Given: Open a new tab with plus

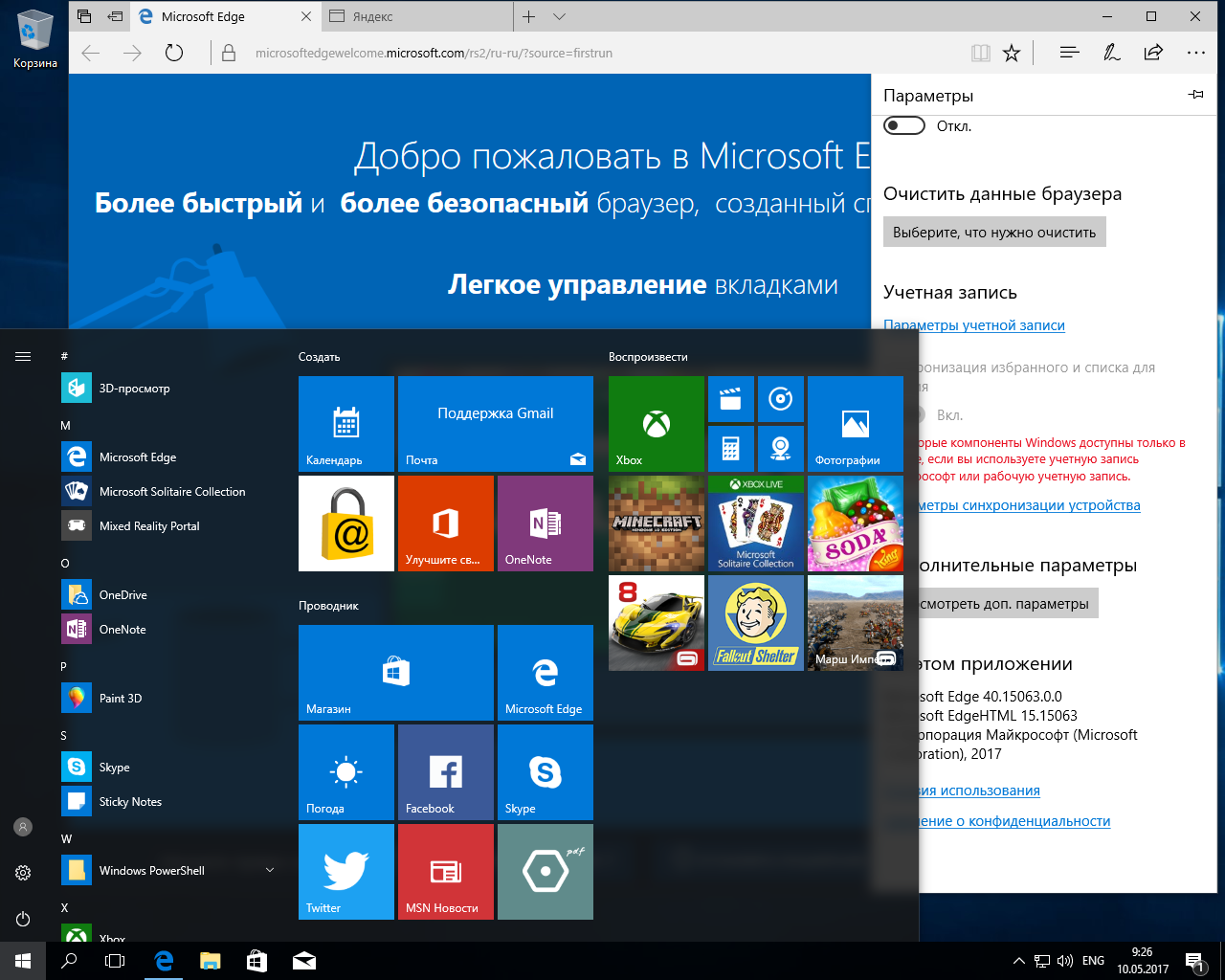Looking at the screenshot, I should click(528, 16).
